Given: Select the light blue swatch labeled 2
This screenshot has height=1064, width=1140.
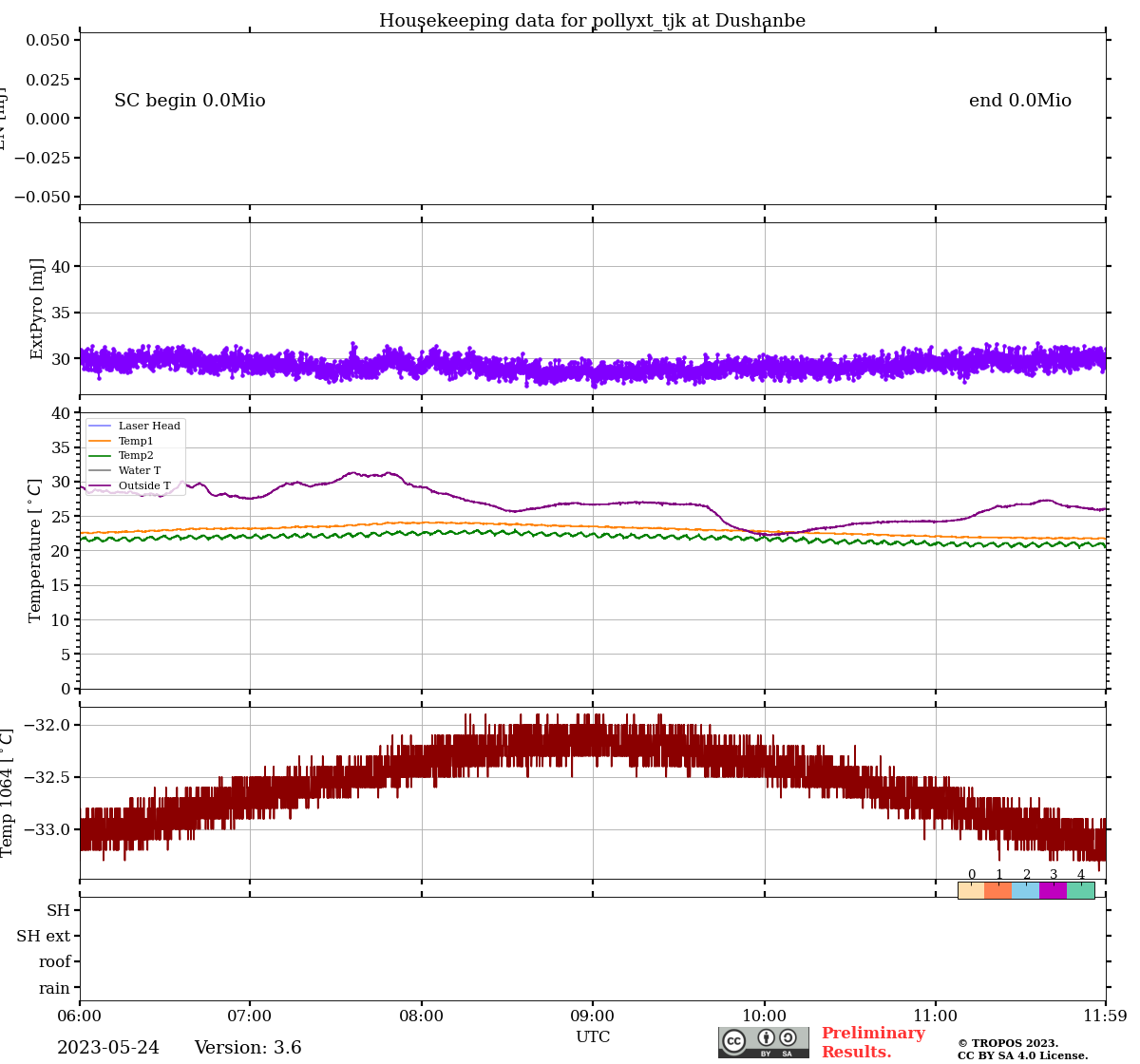Looking at the screenshot, I should click(x=1026, y=890).
